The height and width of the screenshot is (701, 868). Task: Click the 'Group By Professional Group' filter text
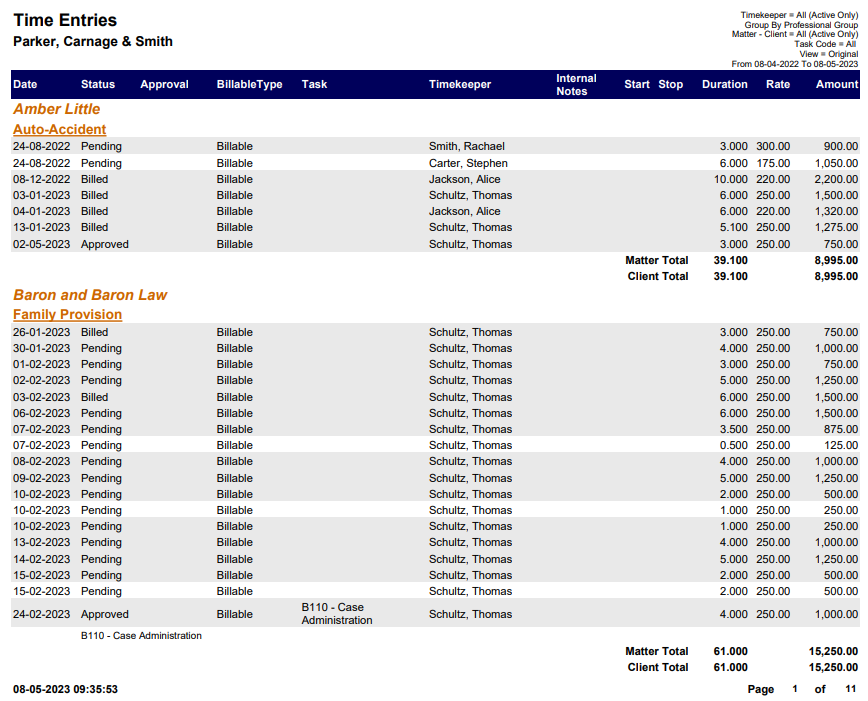[801, 25]
